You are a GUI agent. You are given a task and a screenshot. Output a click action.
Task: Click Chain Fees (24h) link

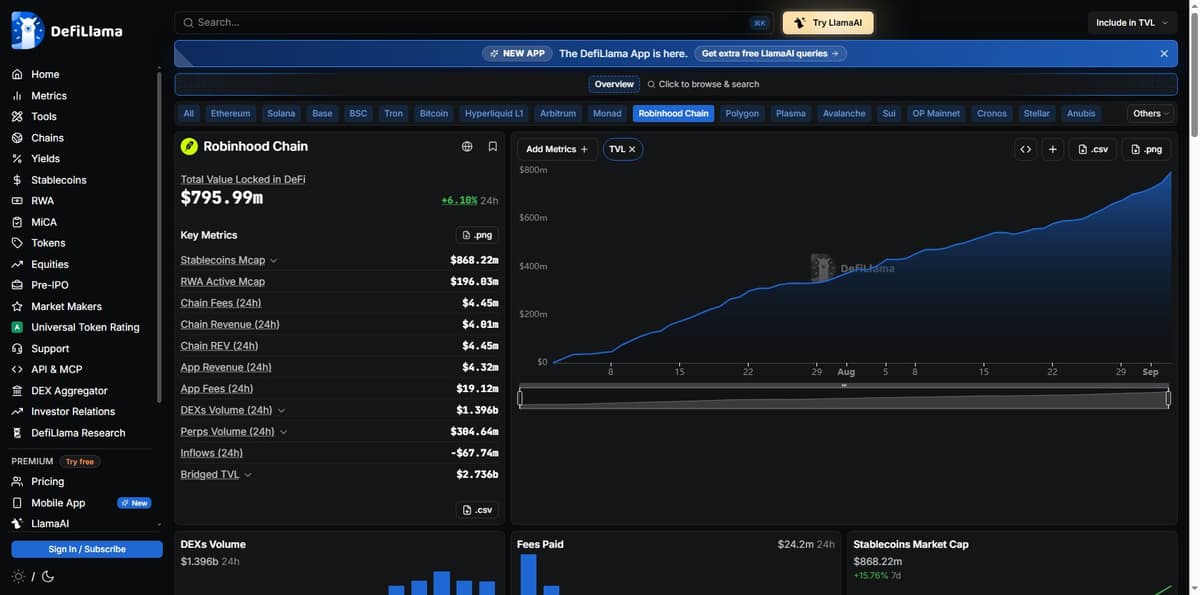coord(221,303)
